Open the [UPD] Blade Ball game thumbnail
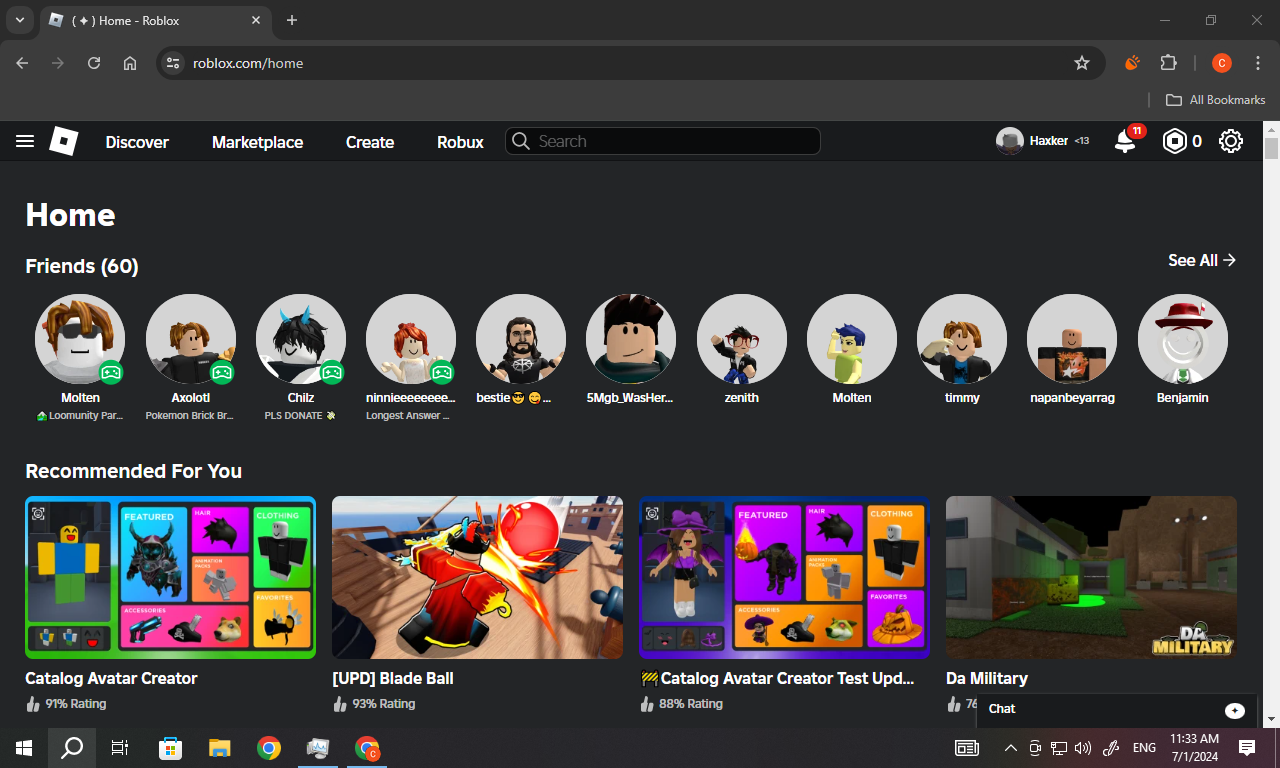The image size is (1280, 768). (x=477, y=578)
